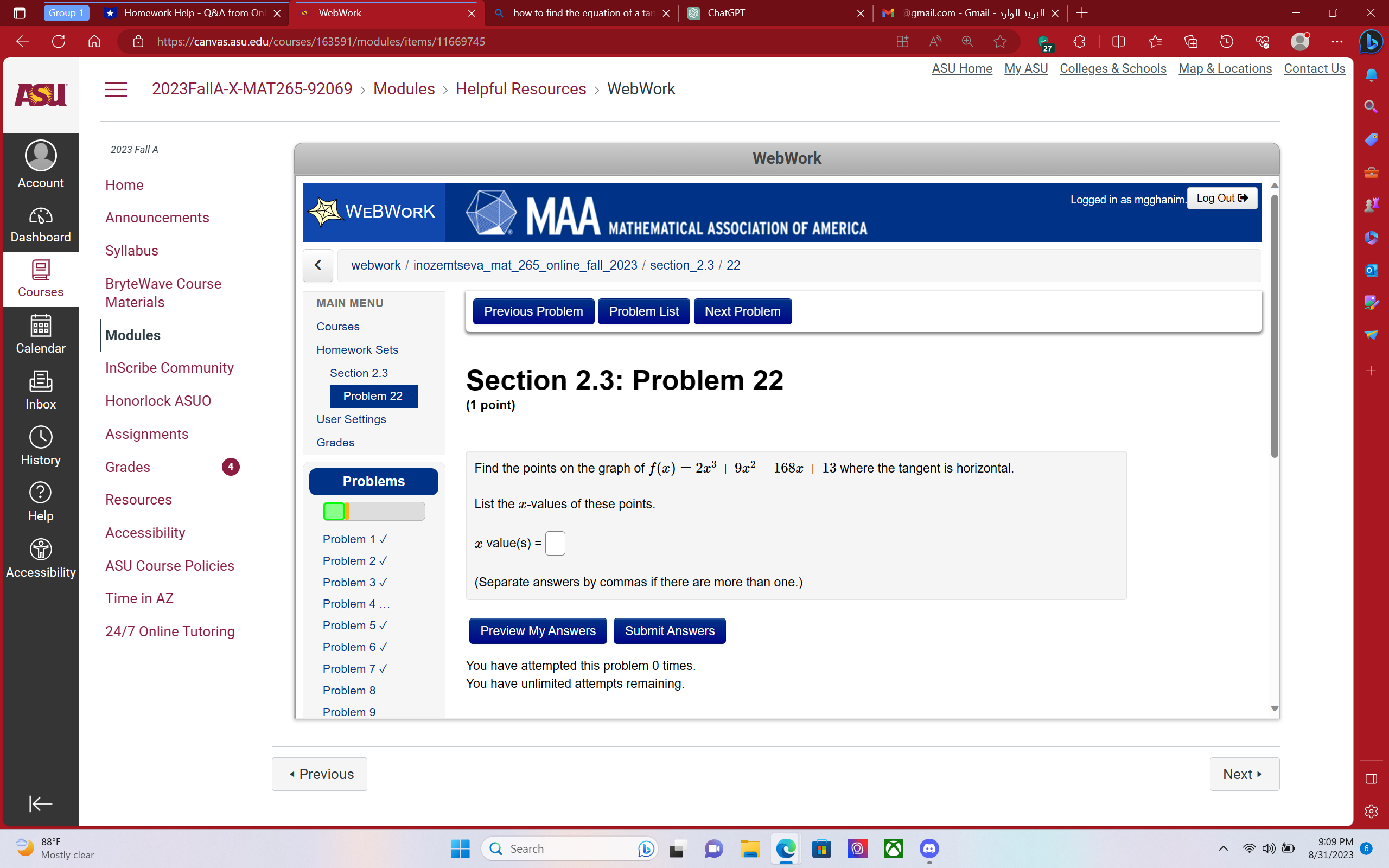Open the Canvas Calendar
The height and width of the screenshot is (868, 1389).
coord(40,334)
